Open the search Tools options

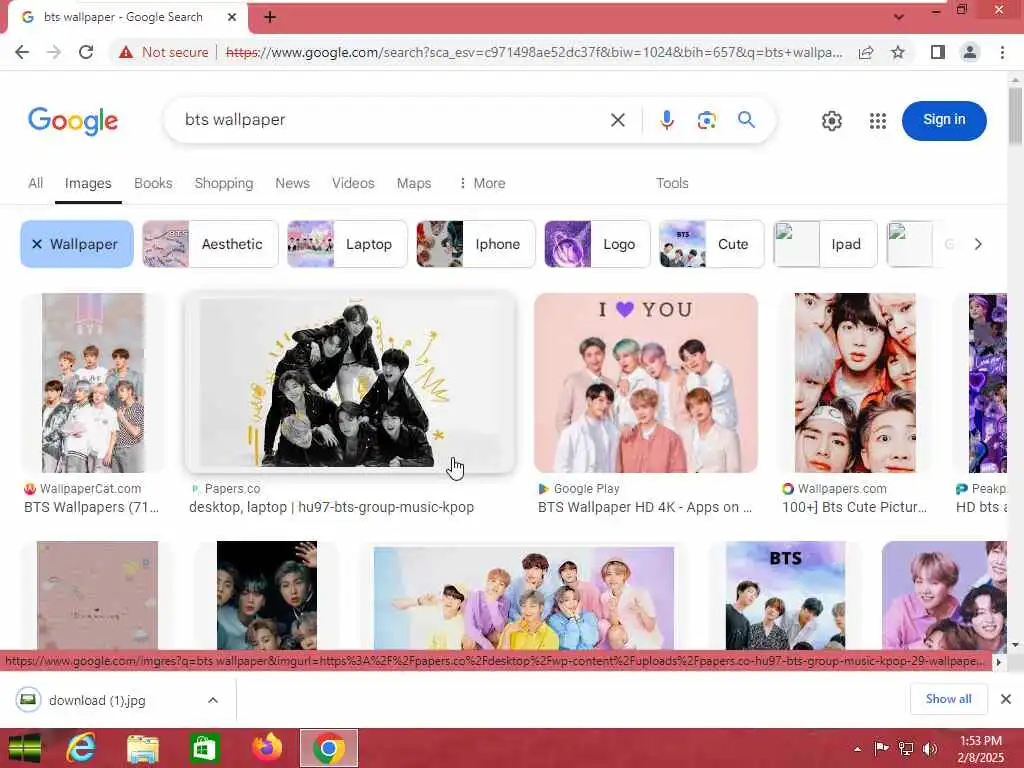(x=672, y=184)
